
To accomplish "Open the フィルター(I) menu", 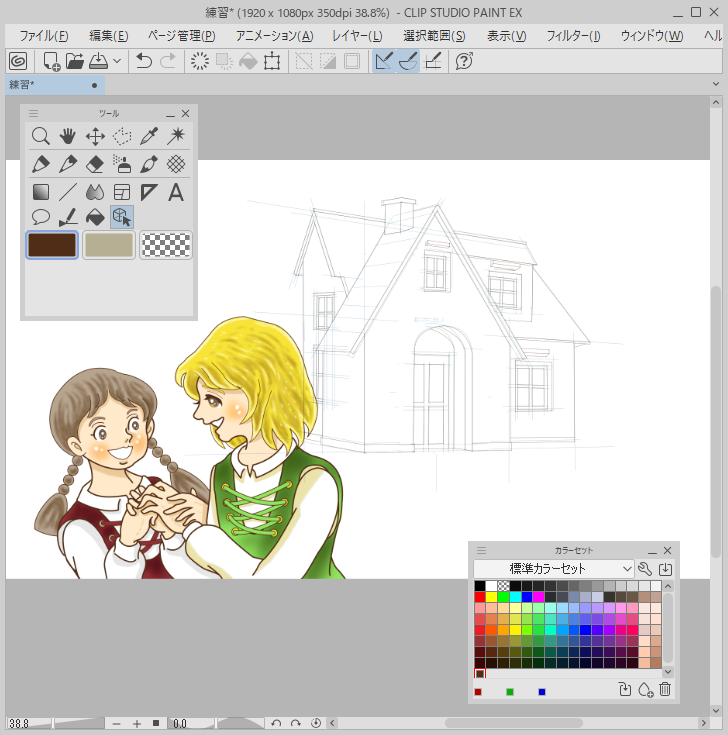I will [573, 36].
